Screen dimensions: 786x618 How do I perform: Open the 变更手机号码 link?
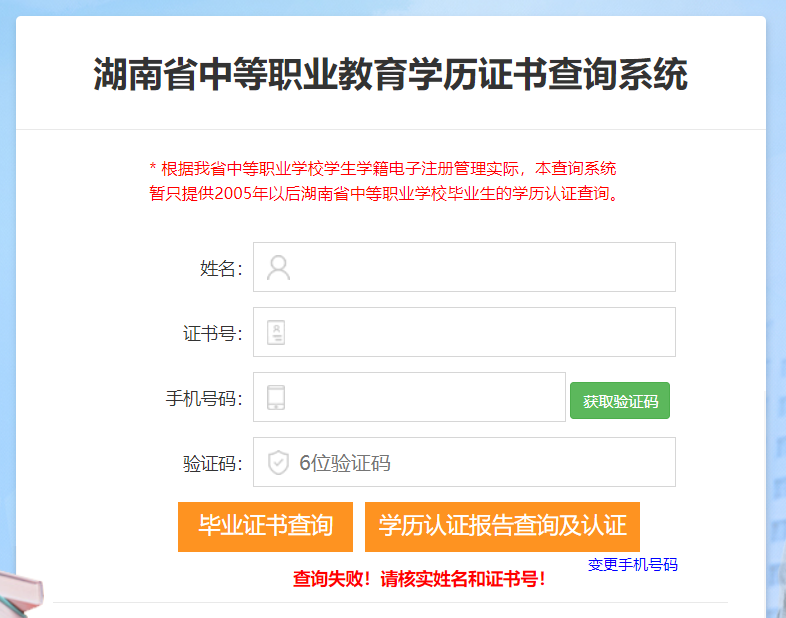pos(633,565)
